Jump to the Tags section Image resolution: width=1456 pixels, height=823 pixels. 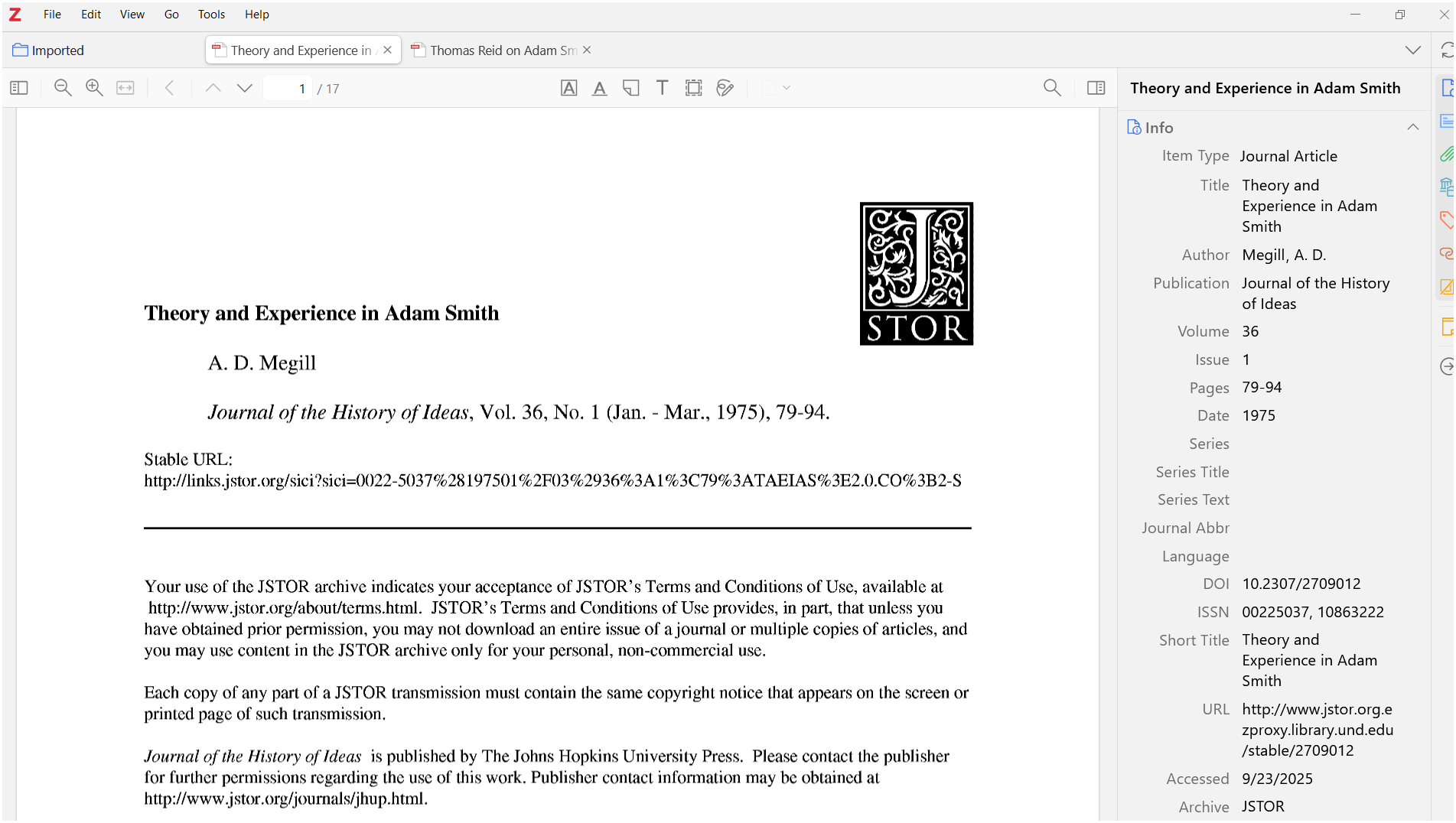click(x=1447, y=220)
